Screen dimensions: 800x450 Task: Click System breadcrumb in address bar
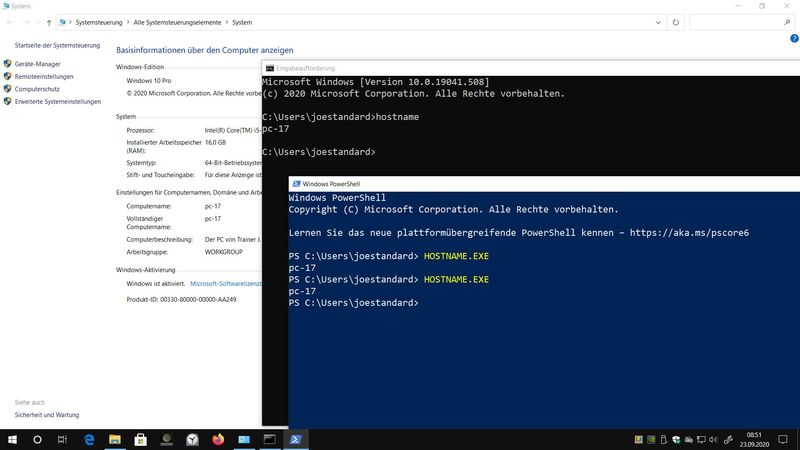pyautogui.click(x=242, y=22)
